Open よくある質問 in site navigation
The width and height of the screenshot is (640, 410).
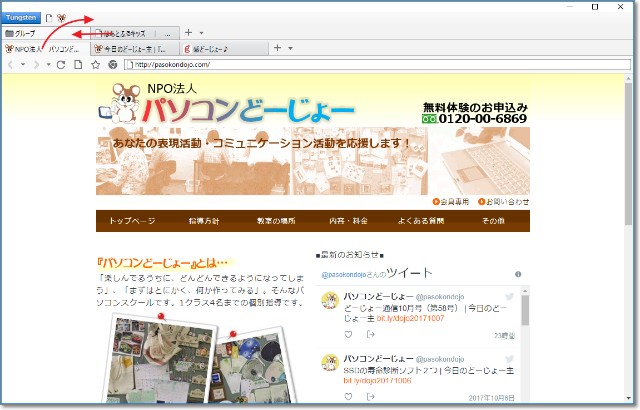pos(421,220)
